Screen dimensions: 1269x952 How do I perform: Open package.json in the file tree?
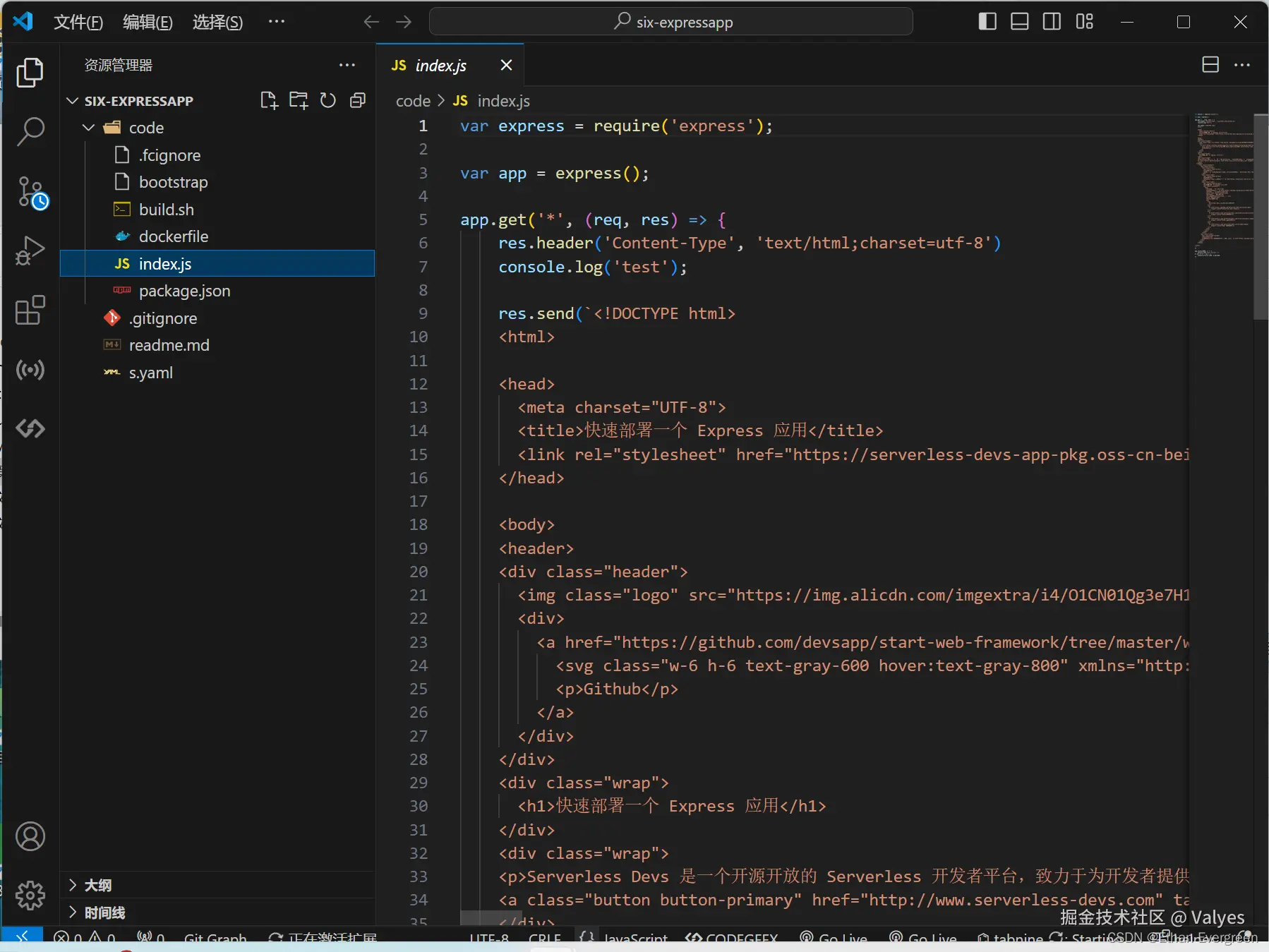coord(184,291)
